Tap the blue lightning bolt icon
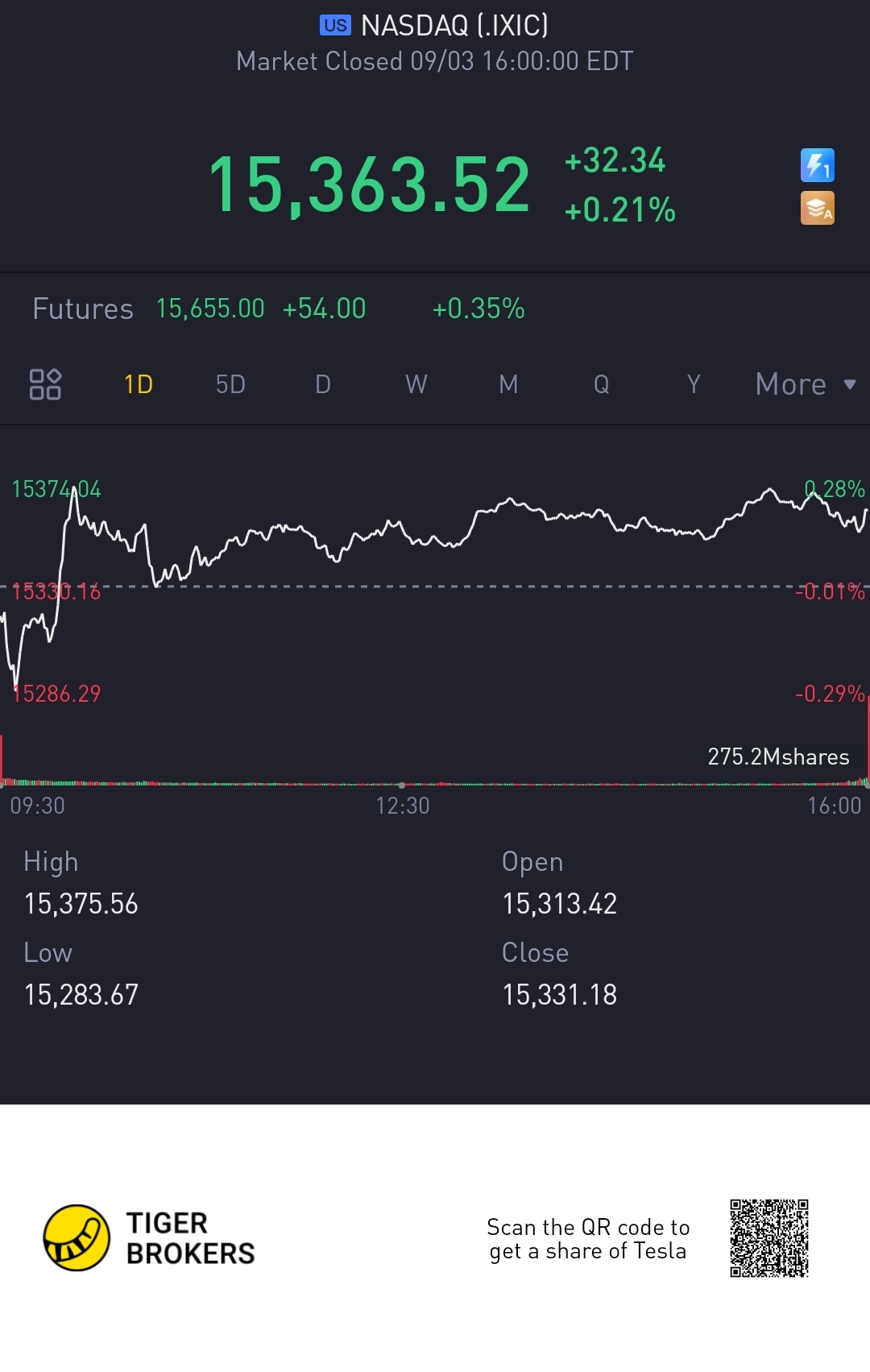Image resolution: width=870 pixels, height=1372 pixels. (817, 165)
